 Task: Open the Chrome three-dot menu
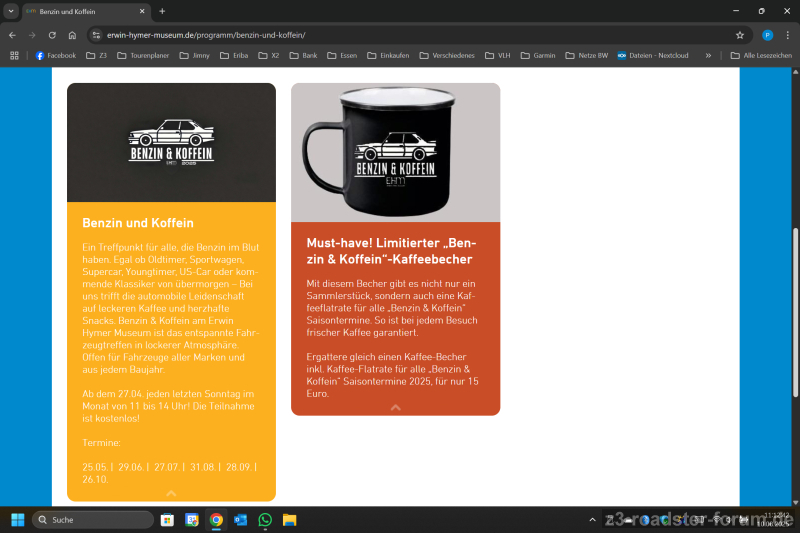point(787,35)
